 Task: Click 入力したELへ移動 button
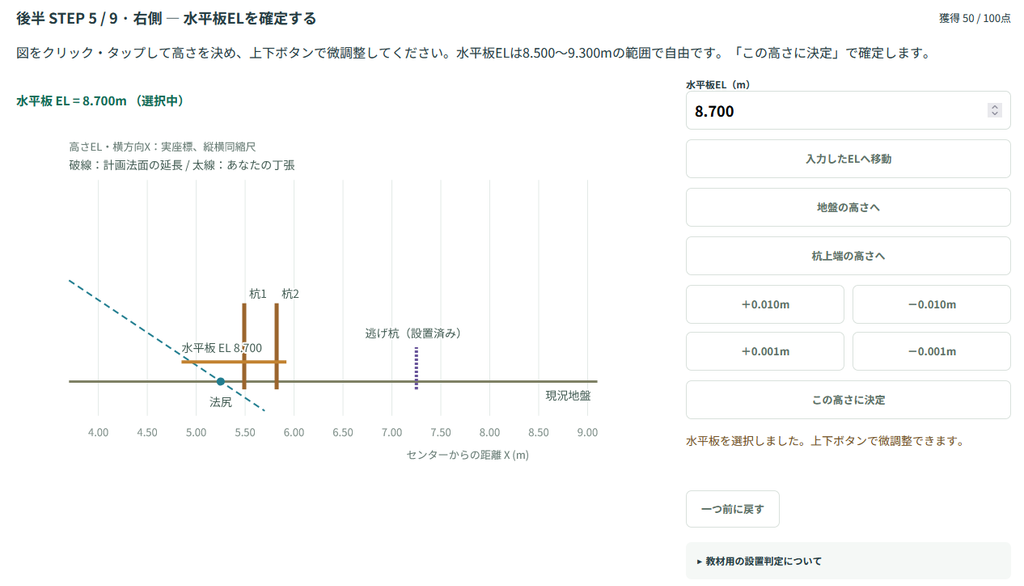[848, 159]
